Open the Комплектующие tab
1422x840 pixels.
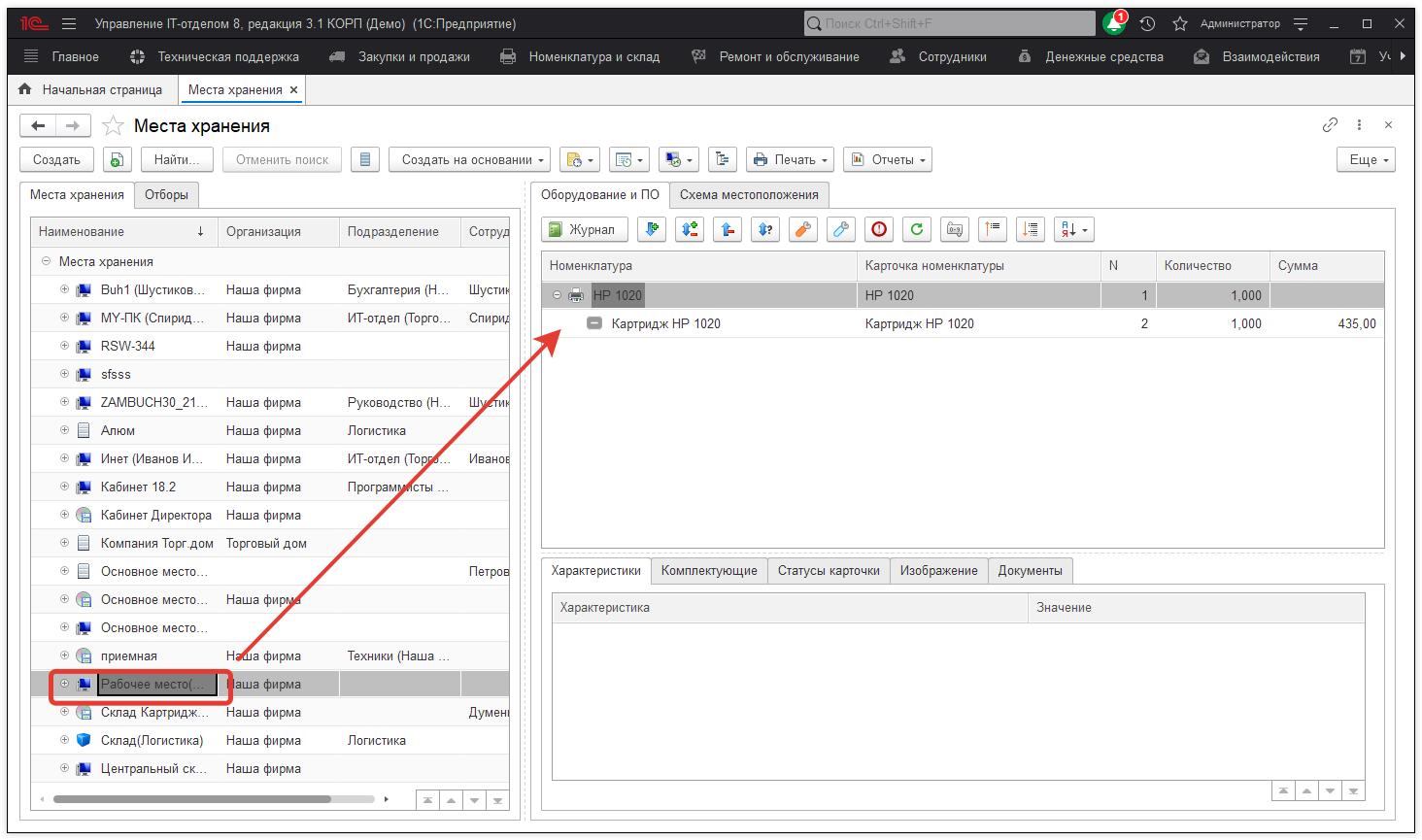(x=709, y=570)
